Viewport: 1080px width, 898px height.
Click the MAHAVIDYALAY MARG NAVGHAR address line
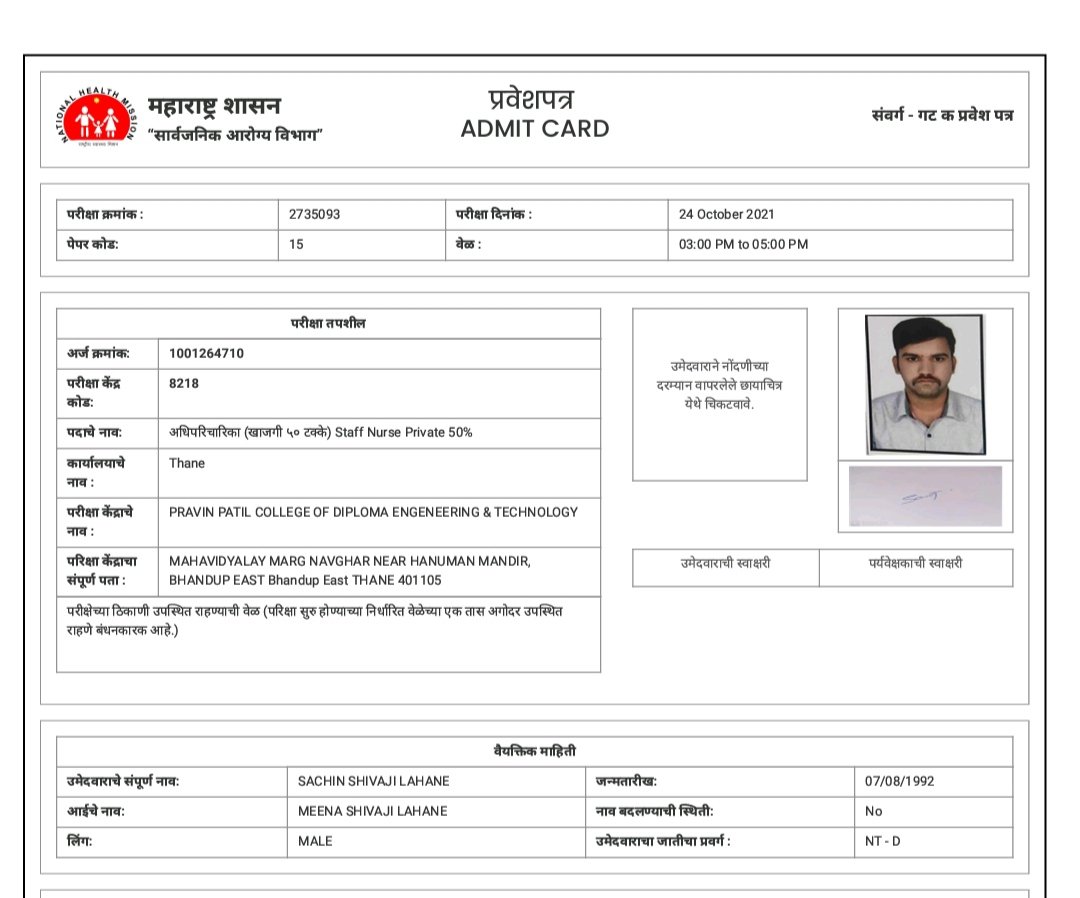click(x=350, y=561)
